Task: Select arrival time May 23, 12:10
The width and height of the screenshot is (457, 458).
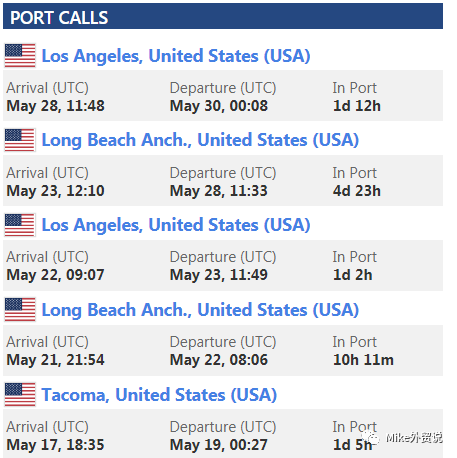Action: point(55,191)
